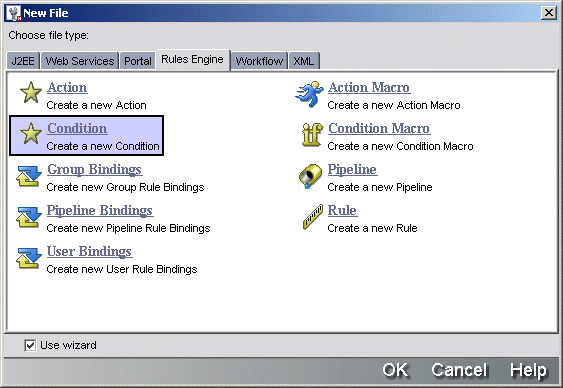Click the Pipeline link
Image resolution: width=563 pixels, height=388 pixels.
(352, 169)
